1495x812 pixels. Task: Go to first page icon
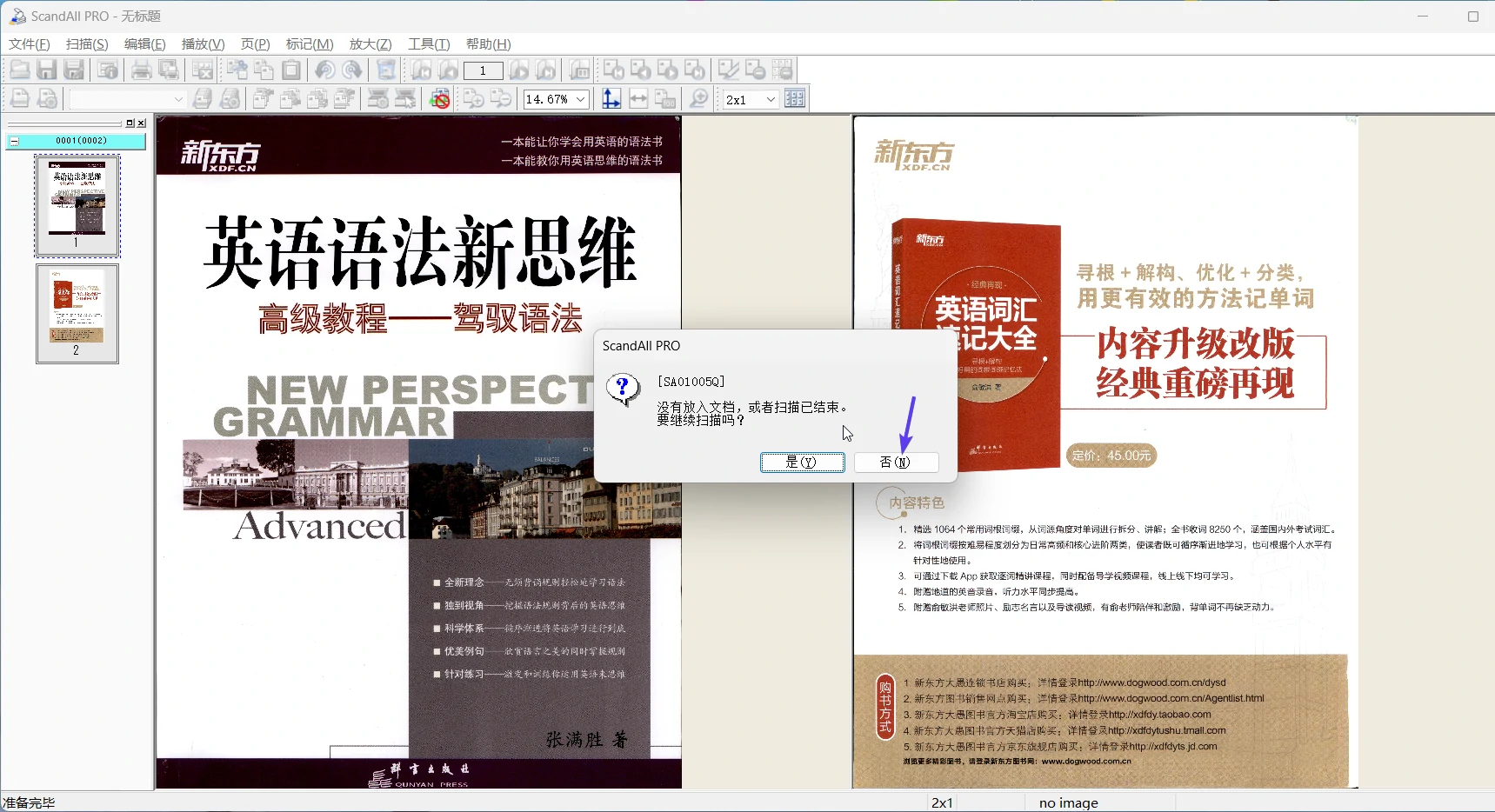422,70
